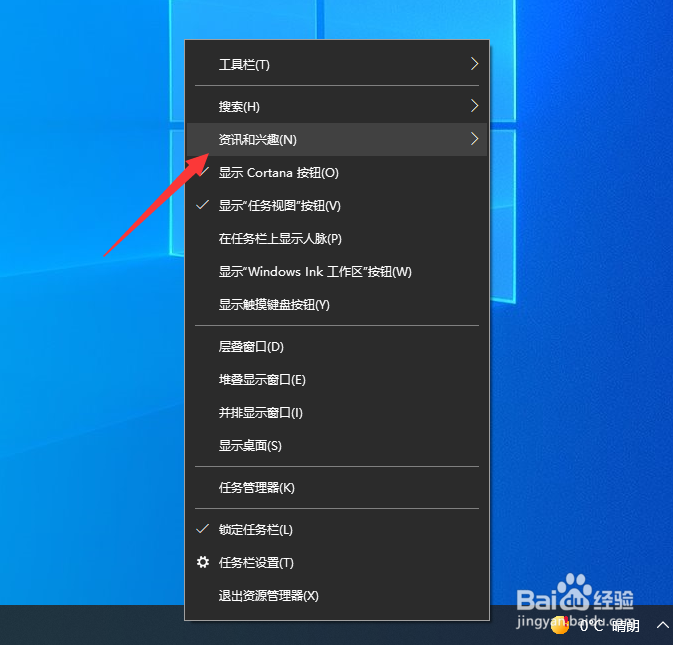
Task: Choose 并排显示窗口(I)
Action: (336, 412)
